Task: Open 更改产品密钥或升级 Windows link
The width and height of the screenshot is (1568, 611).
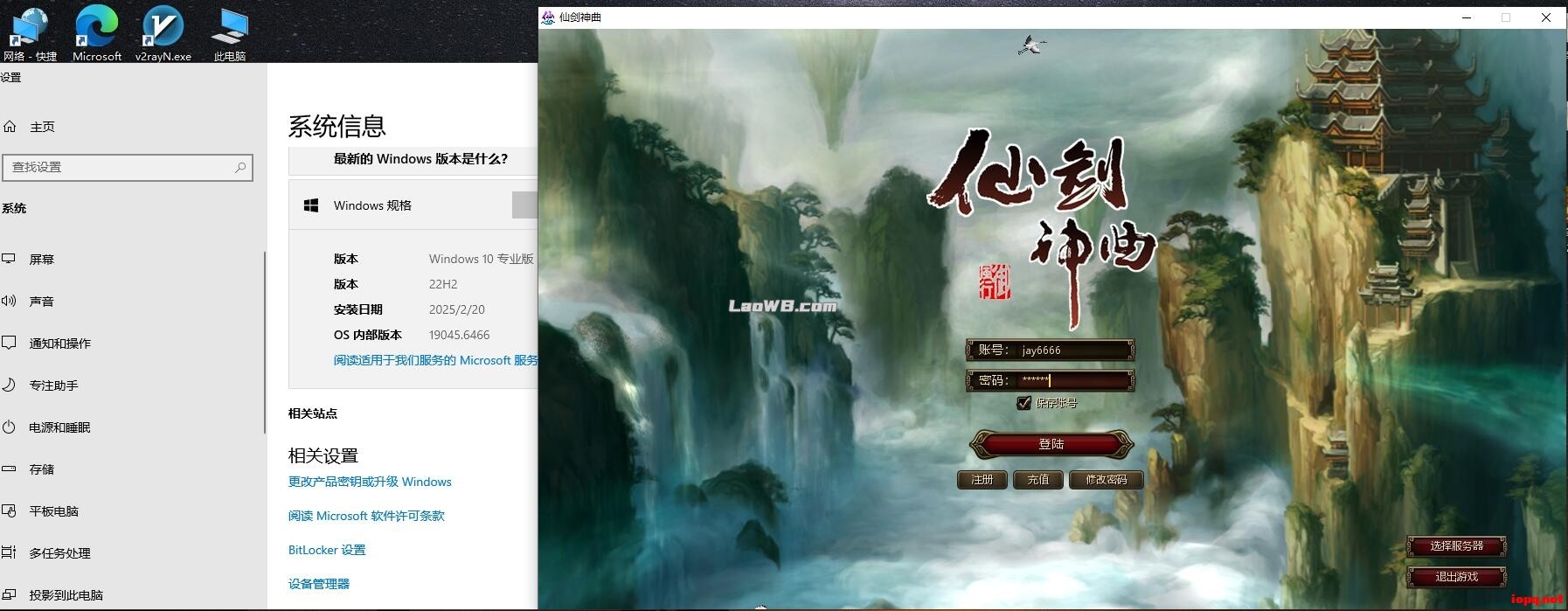Action: click(x=370, y=482)
